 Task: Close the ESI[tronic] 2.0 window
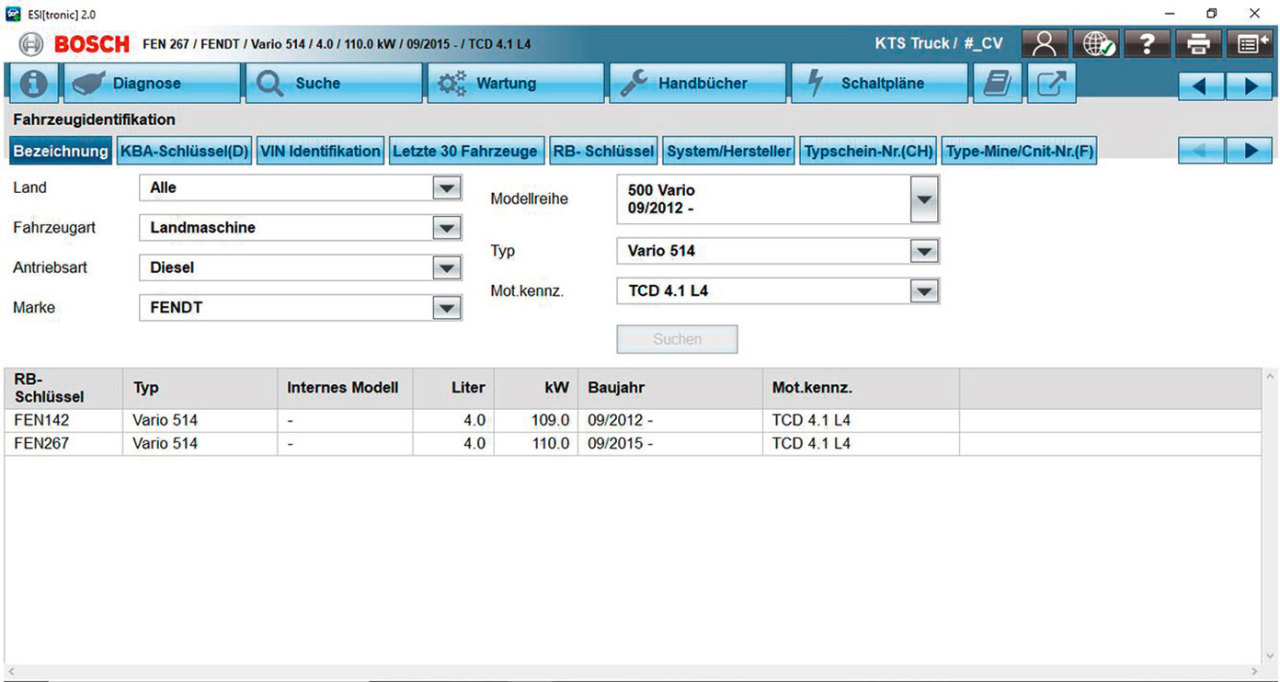tap(1255, 12)
